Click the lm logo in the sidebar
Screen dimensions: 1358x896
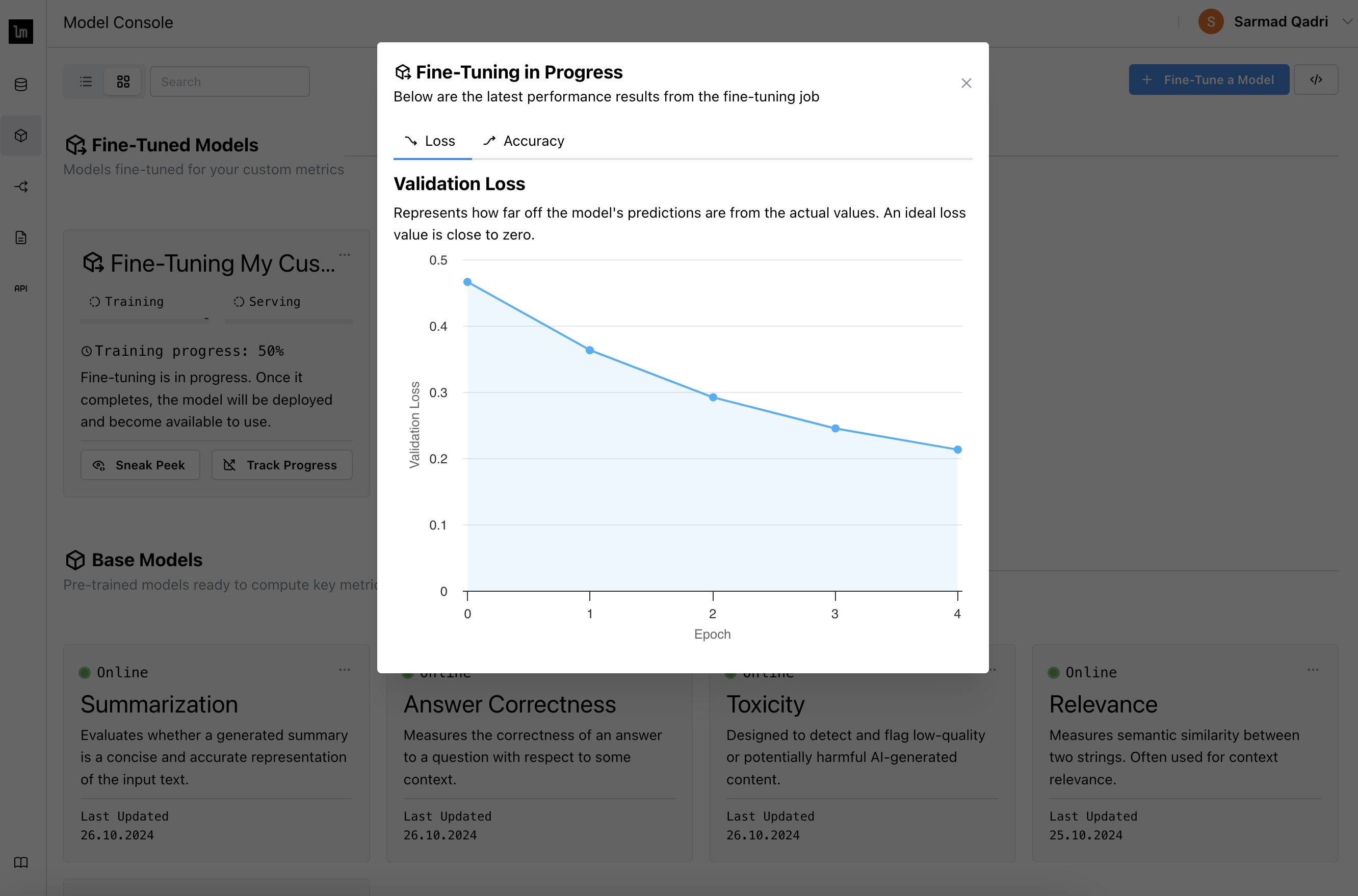pos(20,32)
